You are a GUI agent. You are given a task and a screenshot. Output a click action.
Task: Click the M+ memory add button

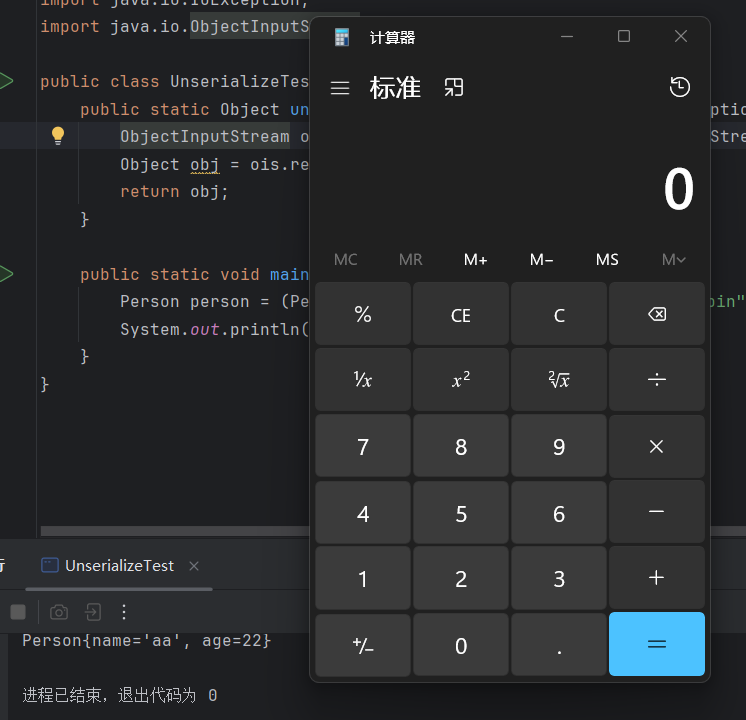click(x=475, y=260)
